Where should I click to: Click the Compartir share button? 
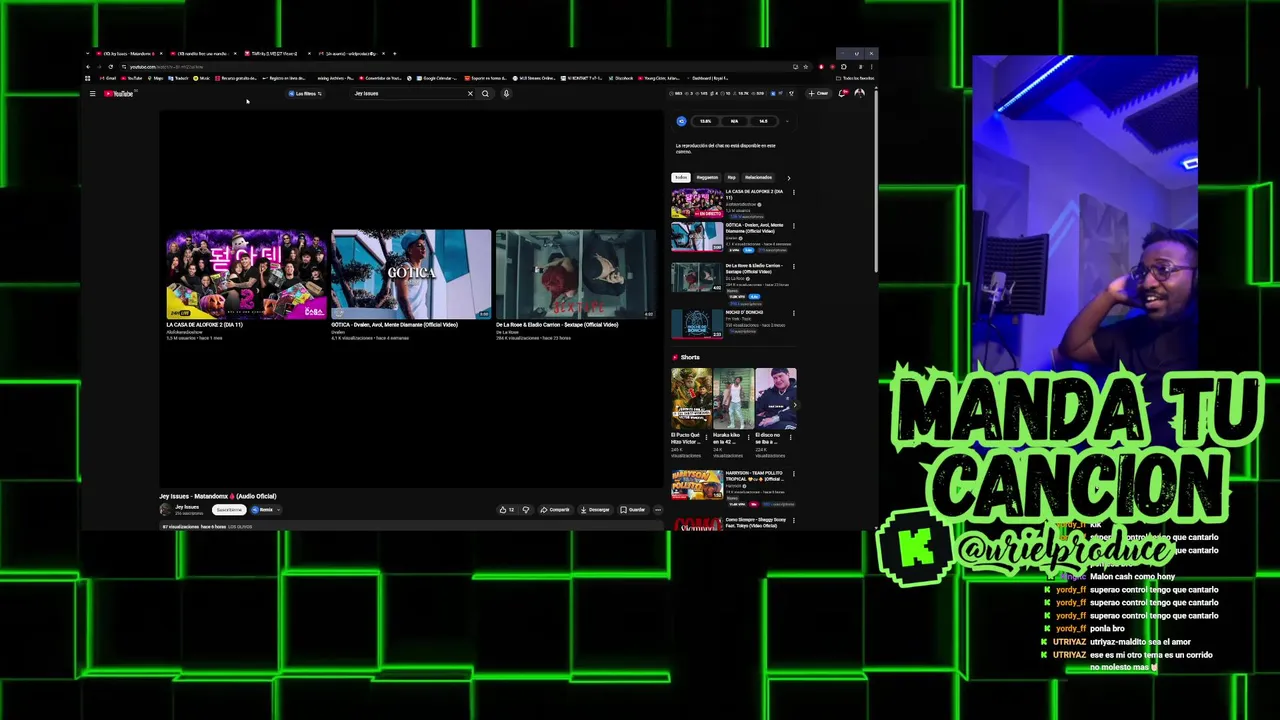pos(554,510)
